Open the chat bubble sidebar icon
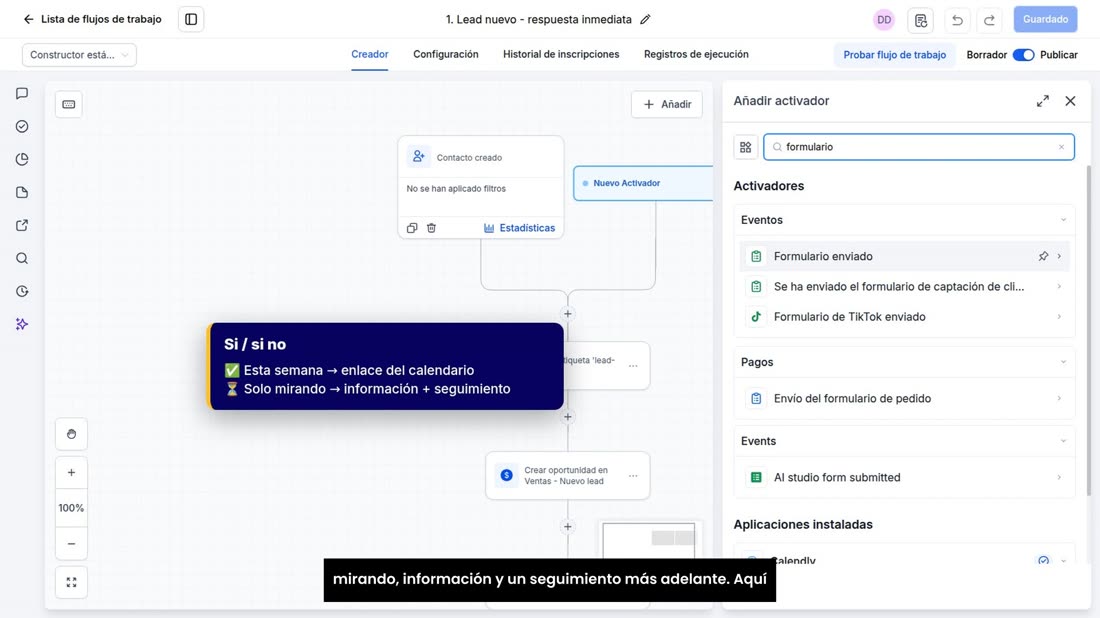The height and width of the screenshot is (618, 1100). coord(22,93)
